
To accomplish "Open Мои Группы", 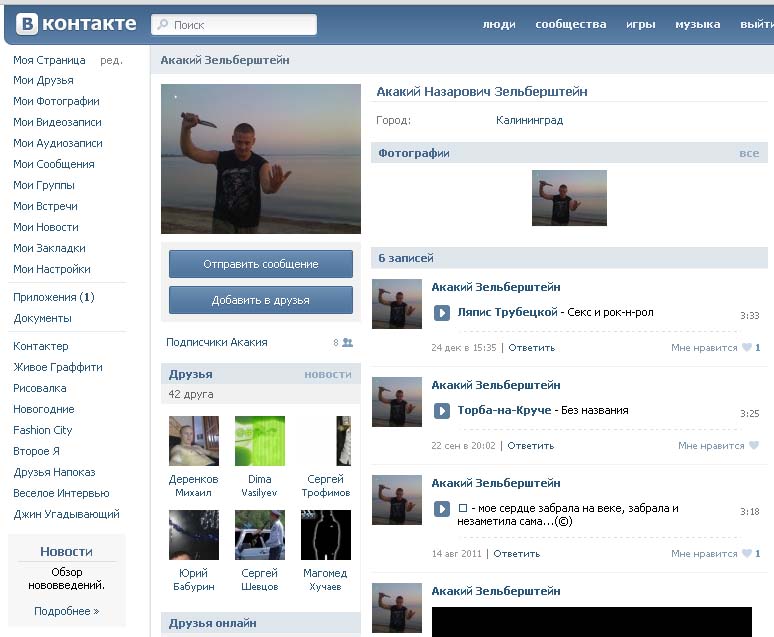I will point(44,185).
